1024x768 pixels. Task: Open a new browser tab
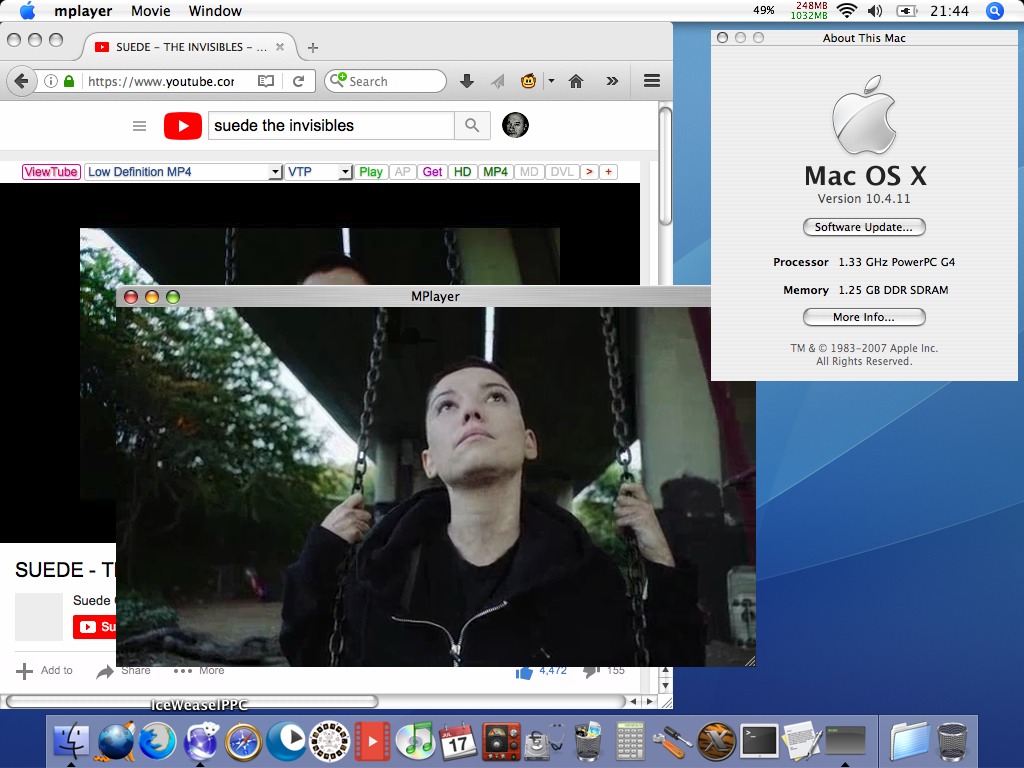(x=313, y=48)
